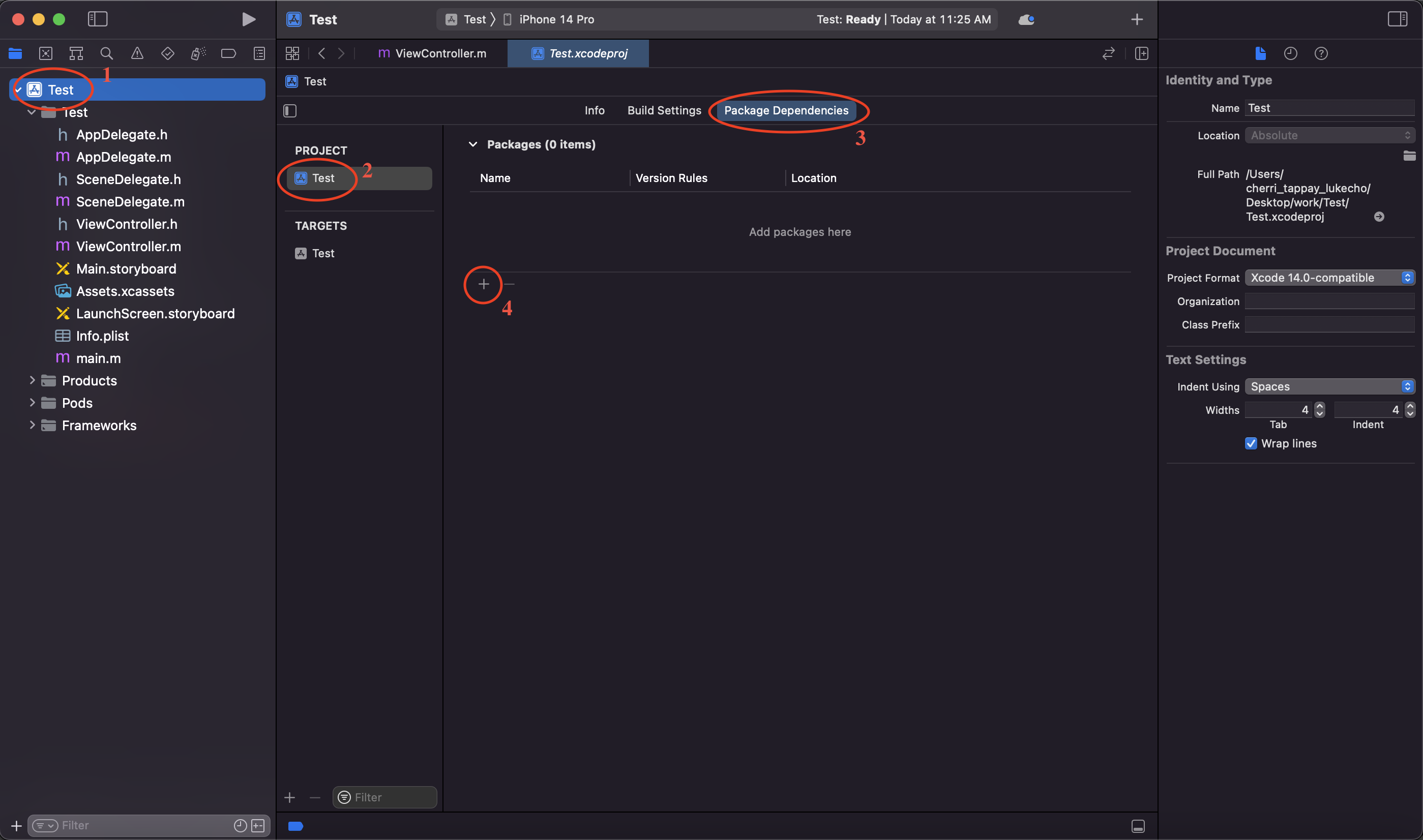Image resolution: width=1423 pixels, height=840 pixels.
Task: Show the Quick Help inspector icon
Action: click(x=1321, y=53)
